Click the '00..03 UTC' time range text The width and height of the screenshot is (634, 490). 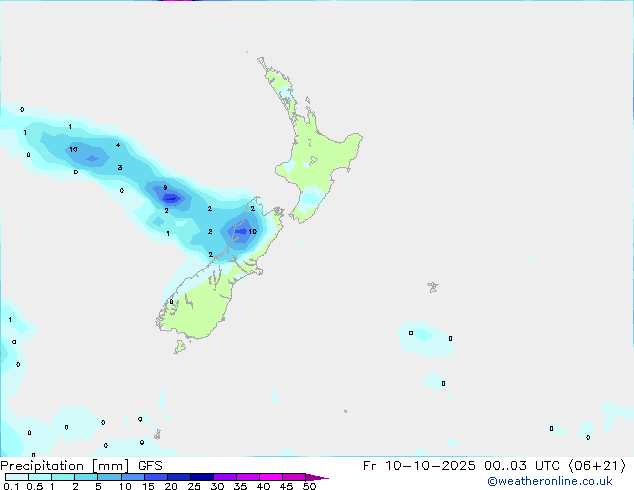[x=522, y=466]
